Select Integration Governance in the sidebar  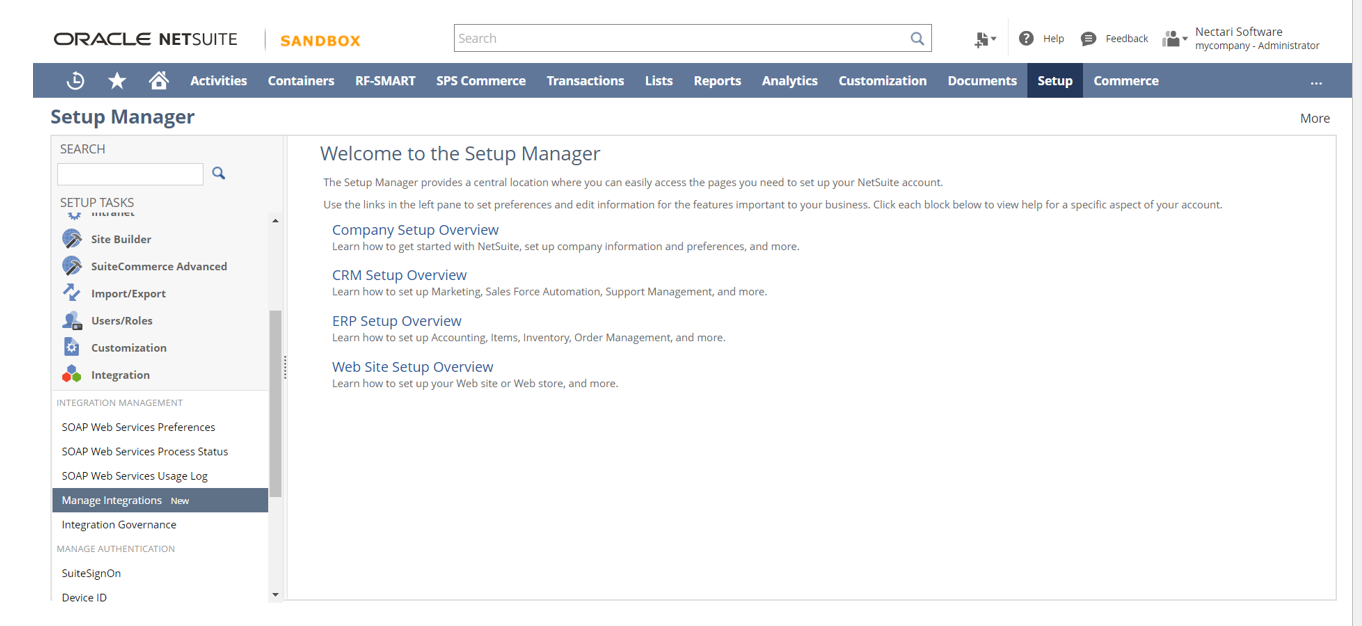119,525
